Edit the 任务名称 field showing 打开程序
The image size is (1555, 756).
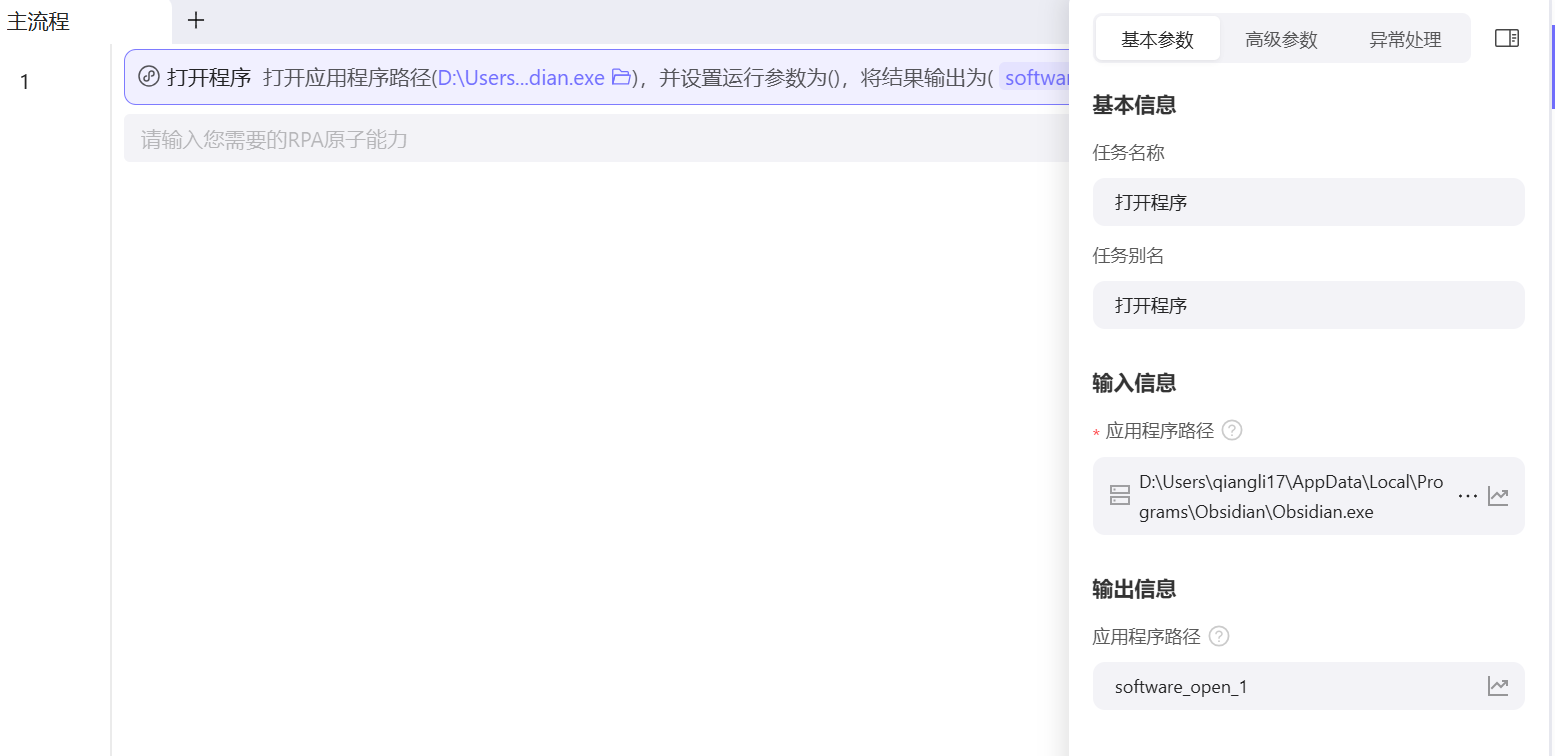(x=1308, y=201)
